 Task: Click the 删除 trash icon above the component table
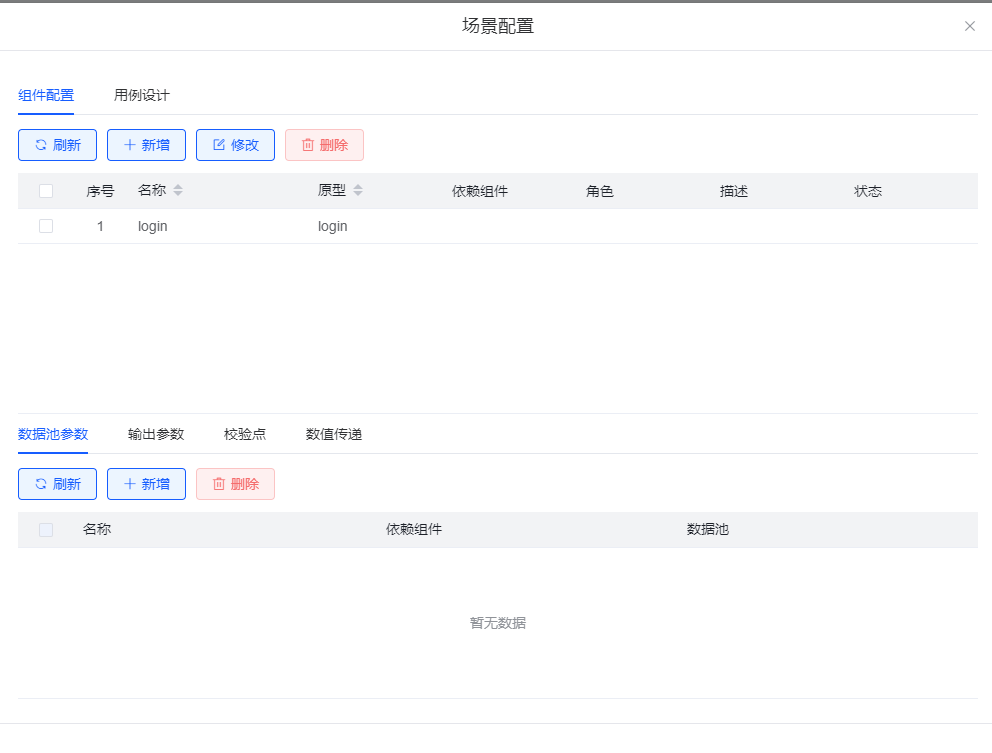pyautogui.click(x=308, y=145)
